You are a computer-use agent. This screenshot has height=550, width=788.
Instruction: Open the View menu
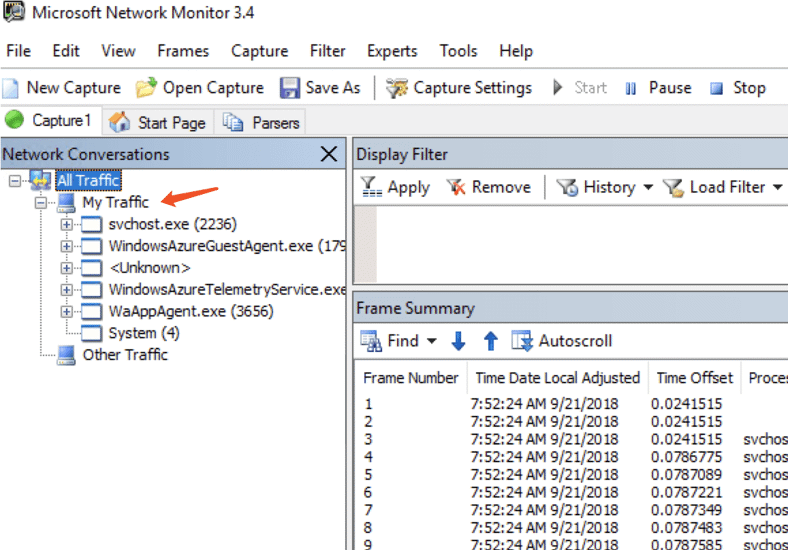[x=118, y=51]
